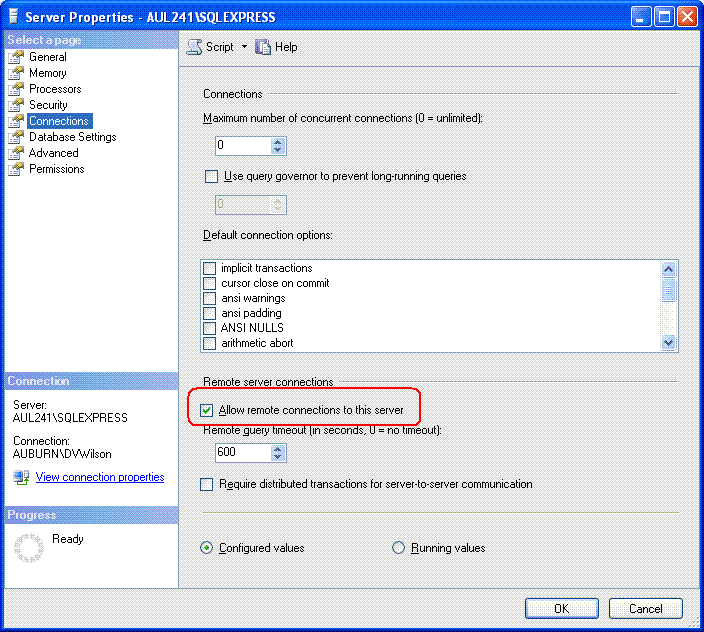This screenshot has width=704, height=632.
Task: Click the Database Settings page icon
Action: (16, 137)
